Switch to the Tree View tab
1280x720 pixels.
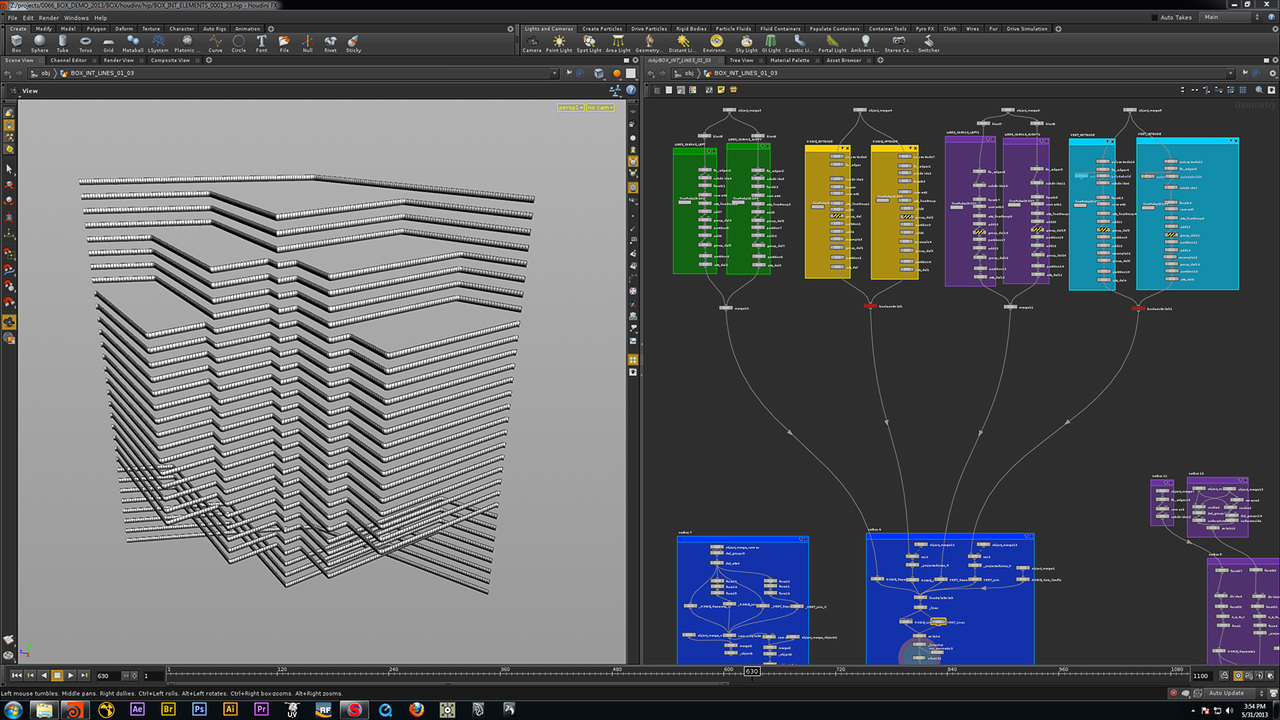pos(741,60)
